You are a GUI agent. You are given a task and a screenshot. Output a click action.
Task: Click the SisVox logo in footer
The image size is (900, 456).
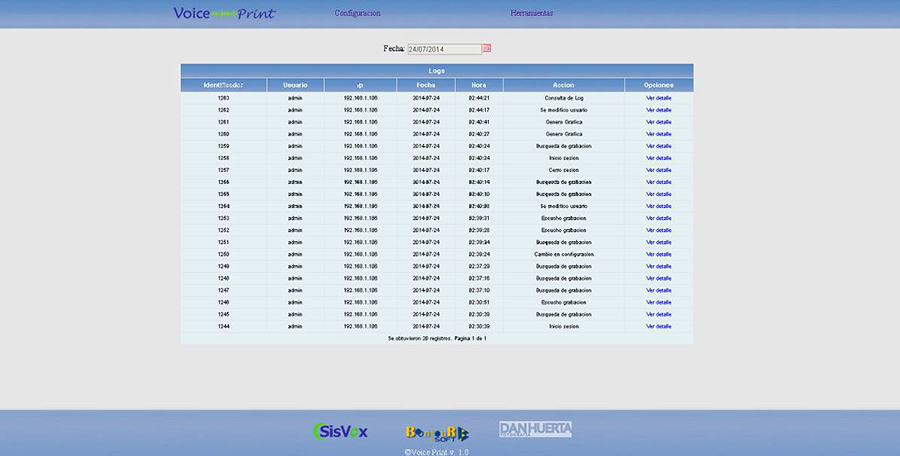click(x=341, y=431)
